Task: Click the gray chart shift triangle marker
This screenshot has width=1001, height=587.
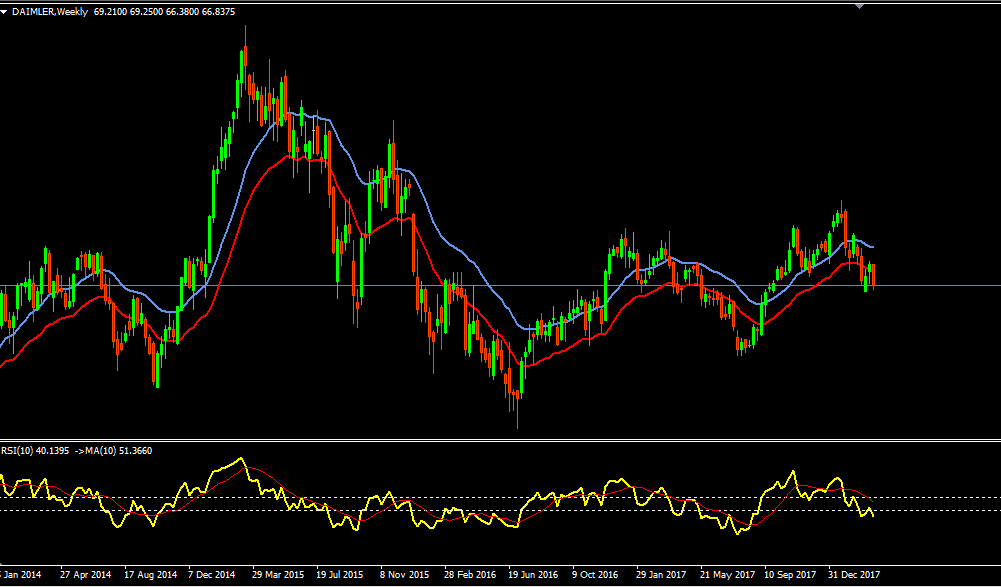Action: (859, 6)
